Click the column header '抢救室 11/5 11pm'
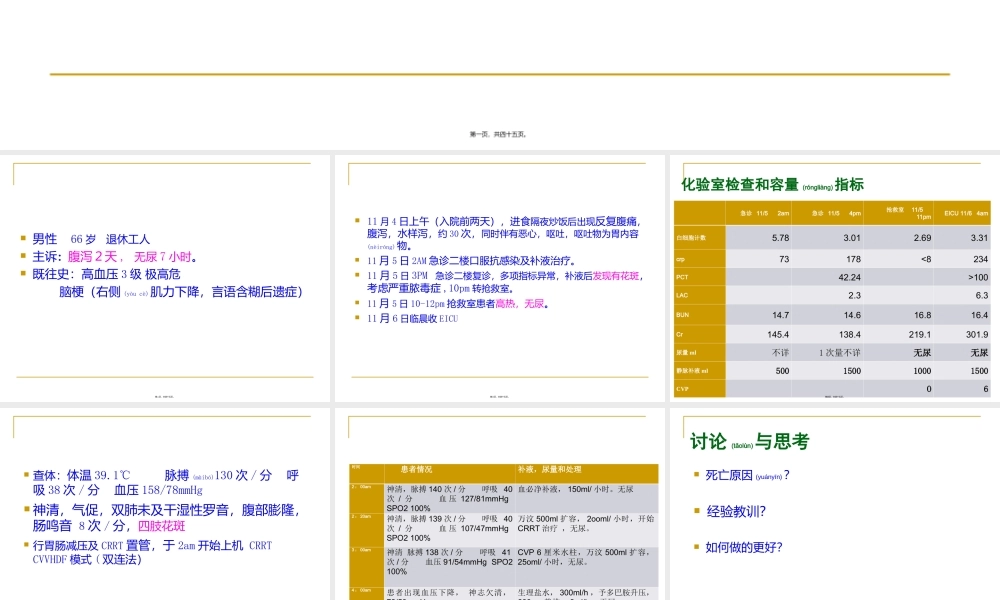The height and width of the screenshot is (600, 1000). (899, 213)
